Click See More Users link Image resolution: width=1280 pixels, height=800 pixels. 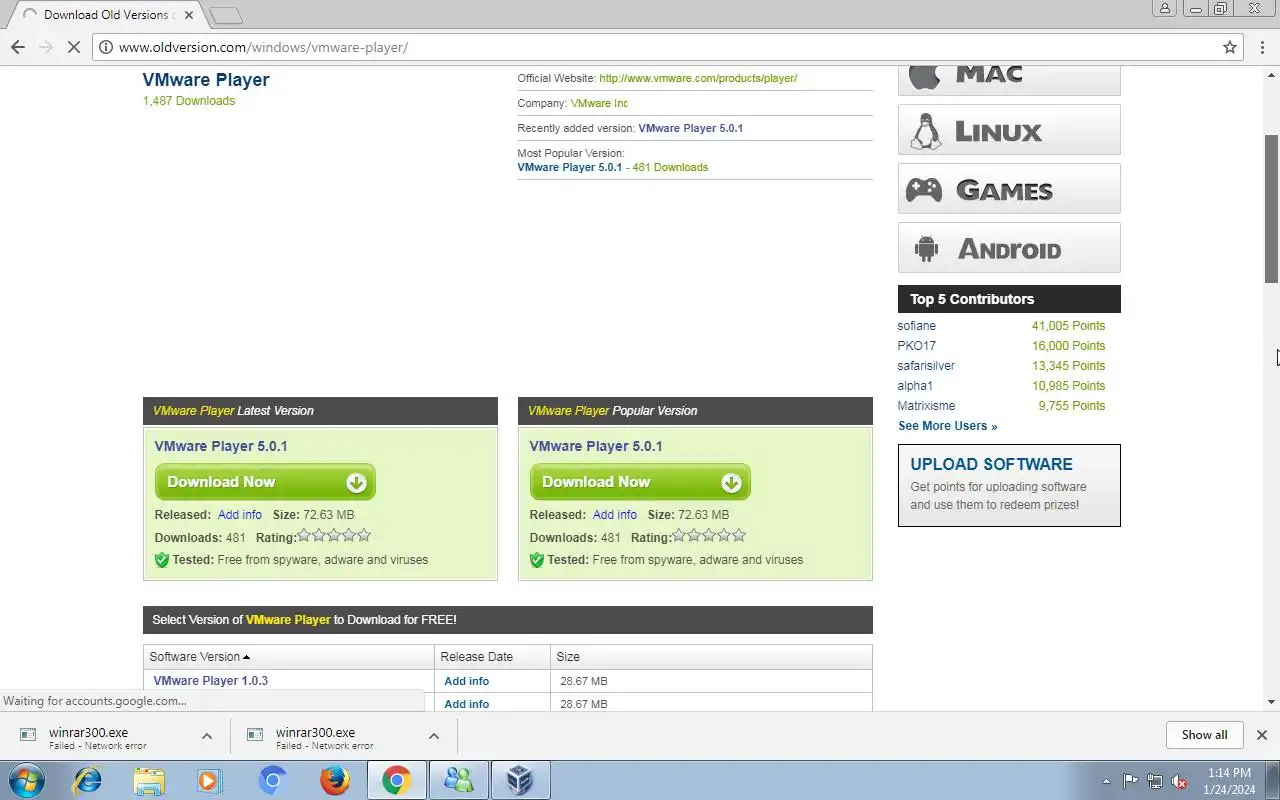948,426
